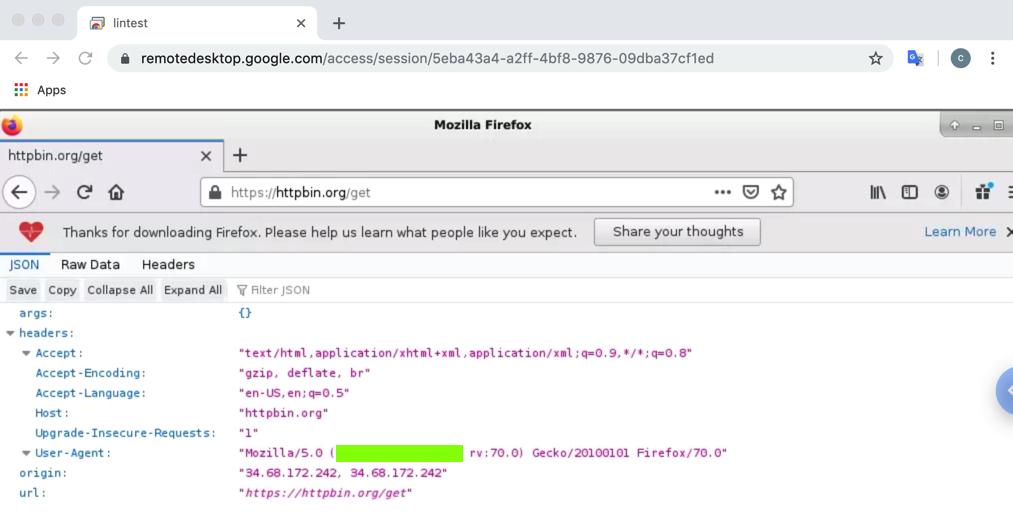Image resolution: width=1013 pixels, height=522 pixels.
Task: Open Firefox page actions ellipsis menu
Action: pos(722,192)
